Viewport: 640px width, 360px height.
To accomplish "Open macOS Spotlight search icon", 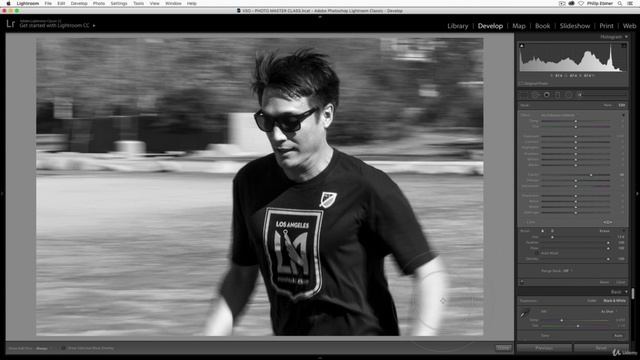I will (x=620, y=3).
